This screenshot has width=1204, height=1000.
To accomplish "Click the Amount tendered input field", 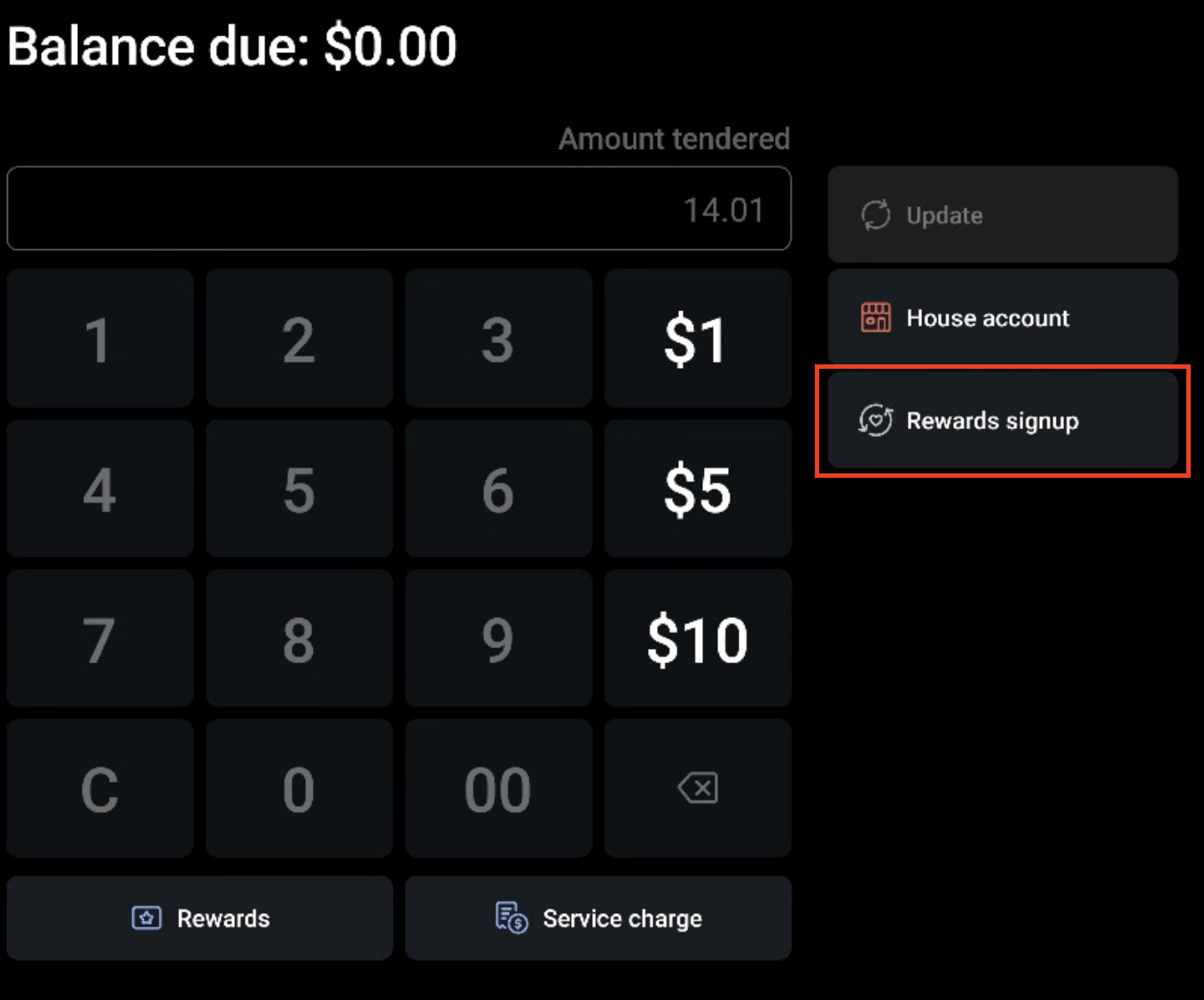I will [399, 208].
